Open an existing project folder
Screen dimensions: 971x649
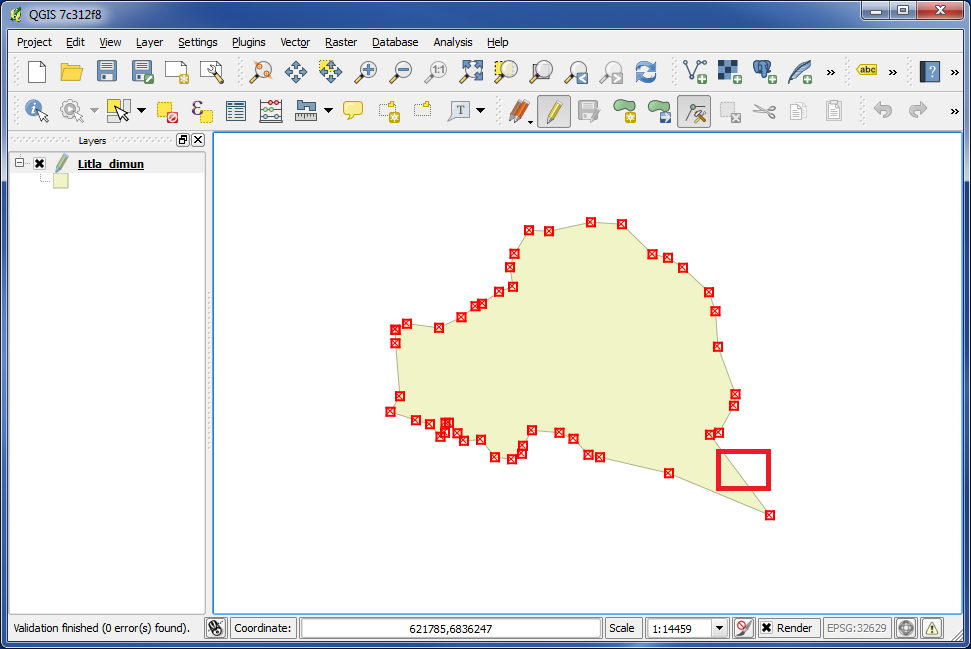coord(72,72)
